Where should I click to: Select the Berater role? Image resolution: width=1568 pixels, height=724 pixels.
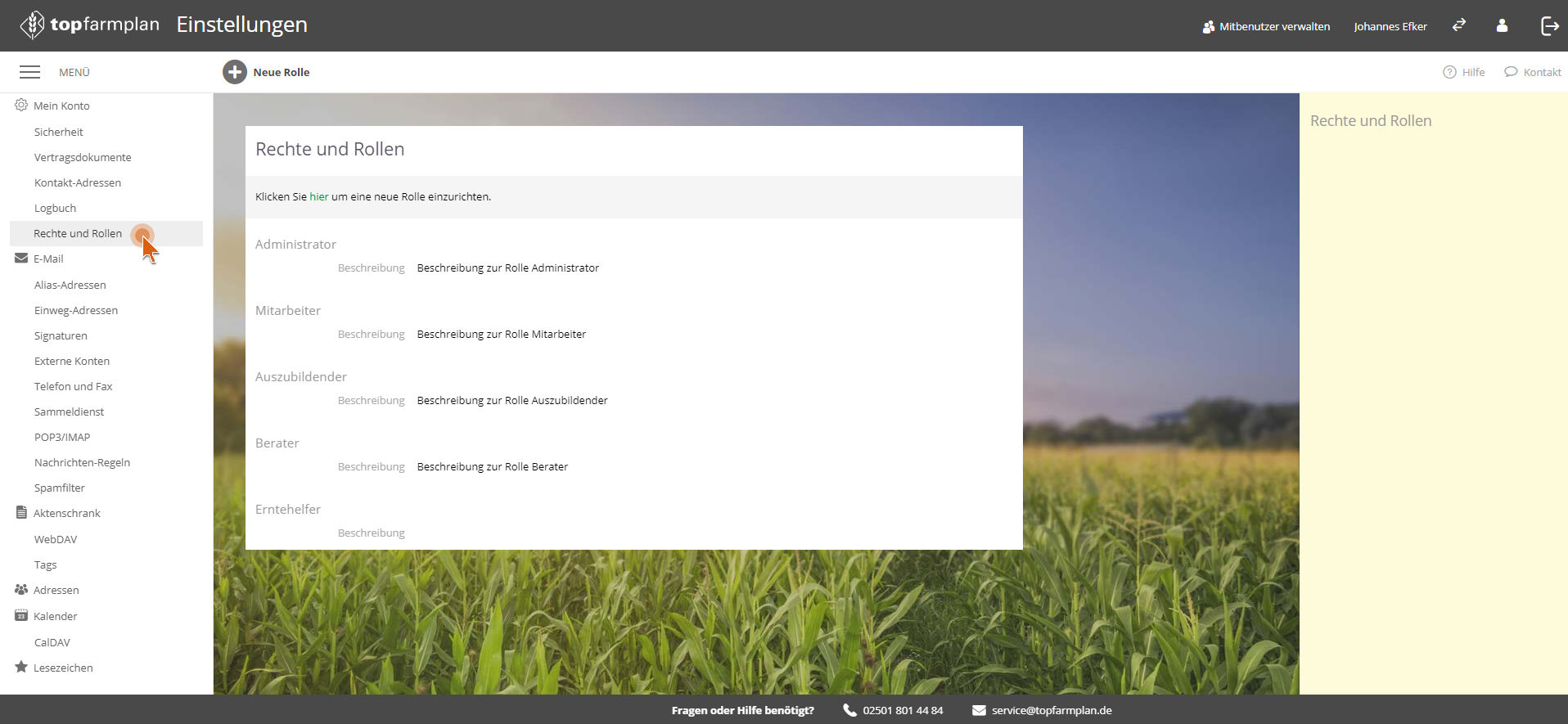tap(277, 443)
